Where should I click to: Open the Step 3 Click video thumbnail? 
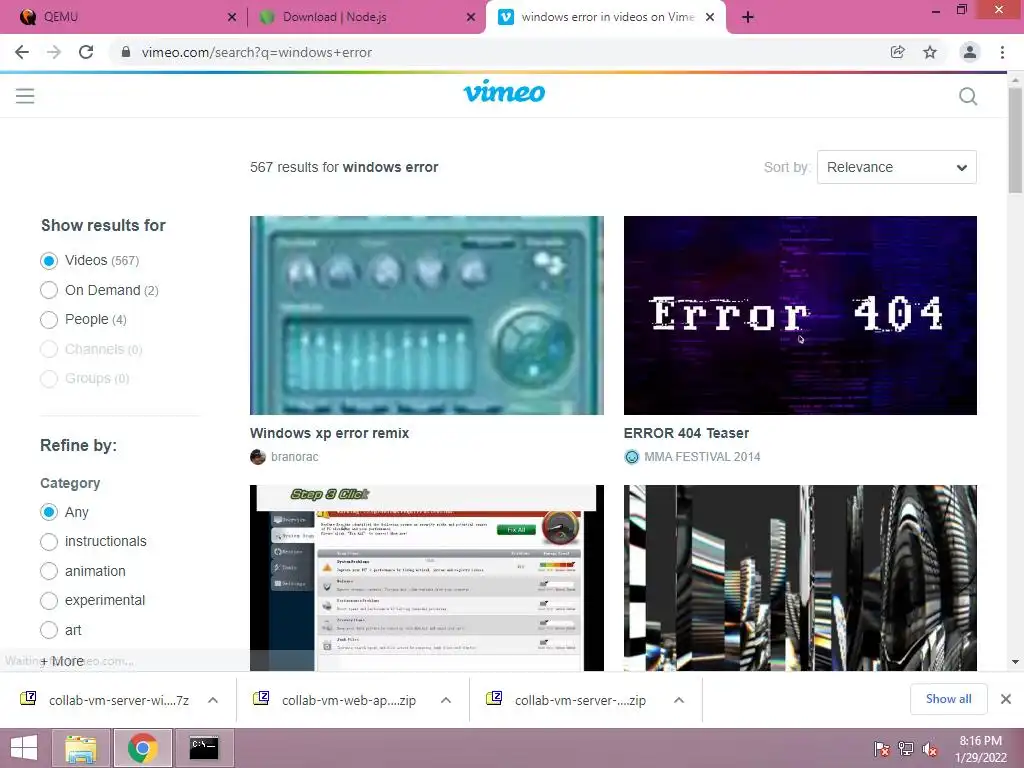coord(426,578)
